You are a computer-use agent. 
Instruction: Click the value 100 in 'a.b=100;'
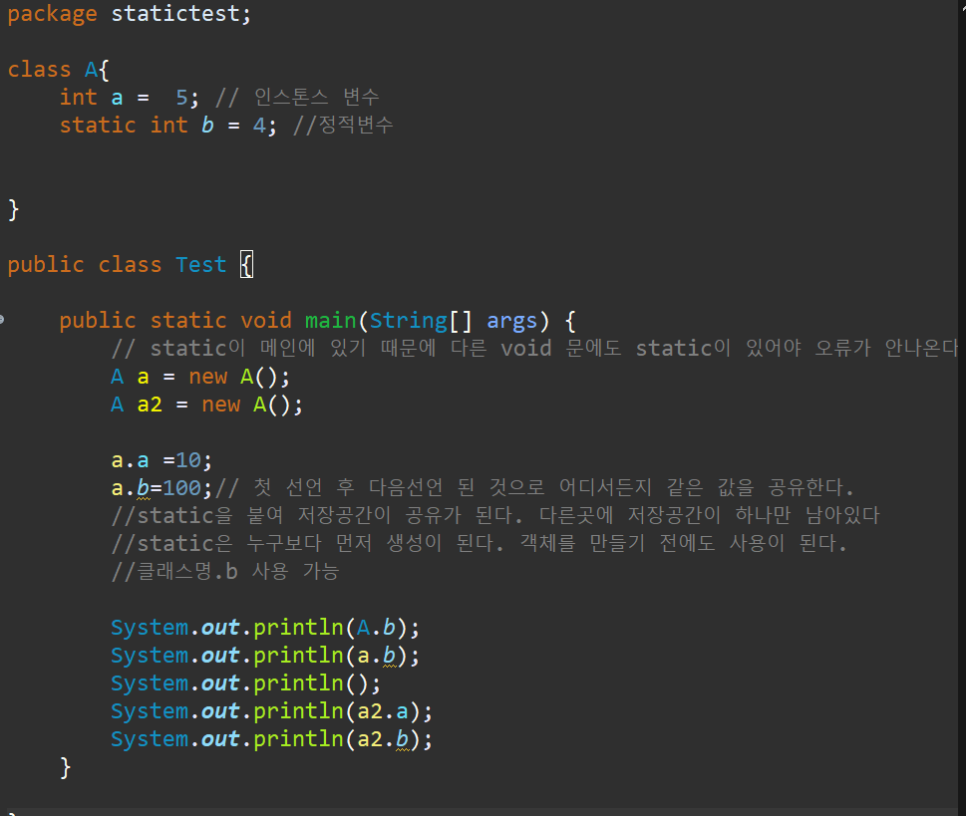pyautogui.click(x=182, y=488)
